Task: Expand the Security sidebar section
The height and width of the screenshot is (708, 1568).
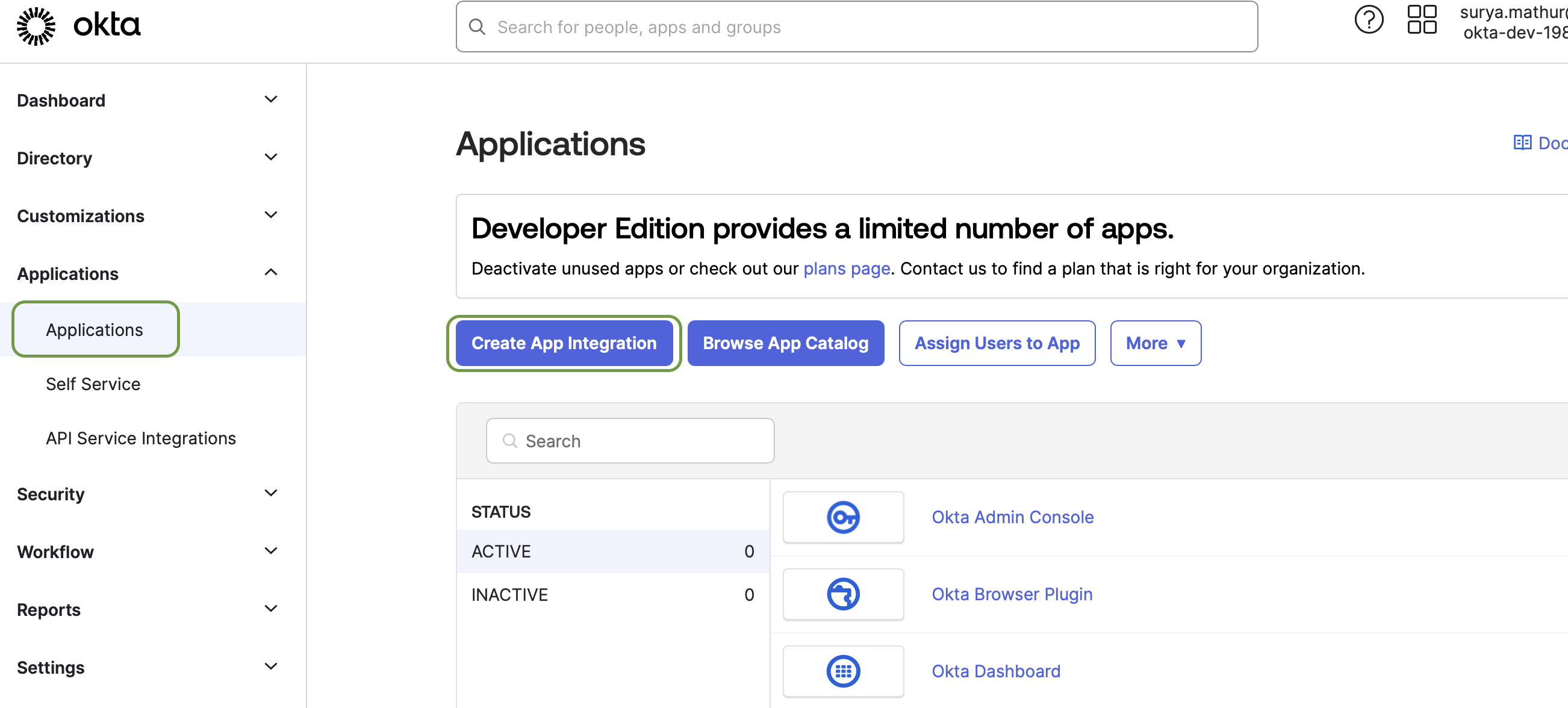Action: (270, 493)
